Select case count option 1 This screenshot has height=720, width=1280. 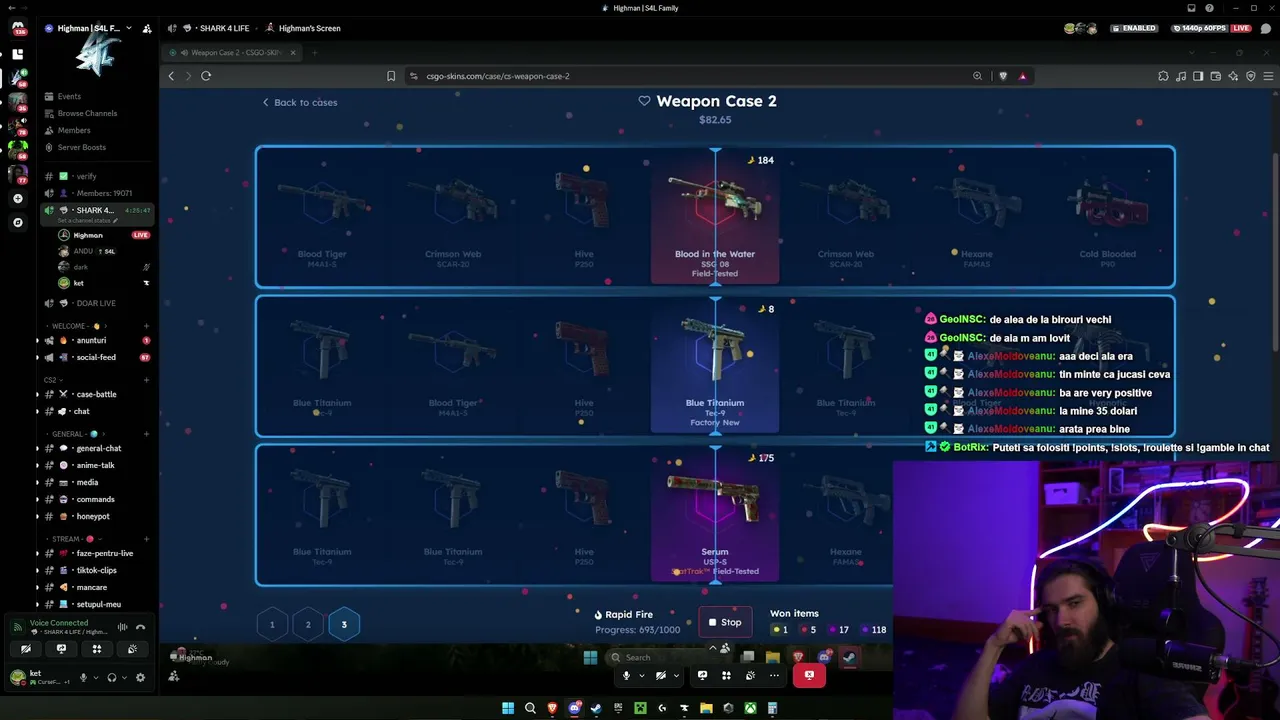272,625
